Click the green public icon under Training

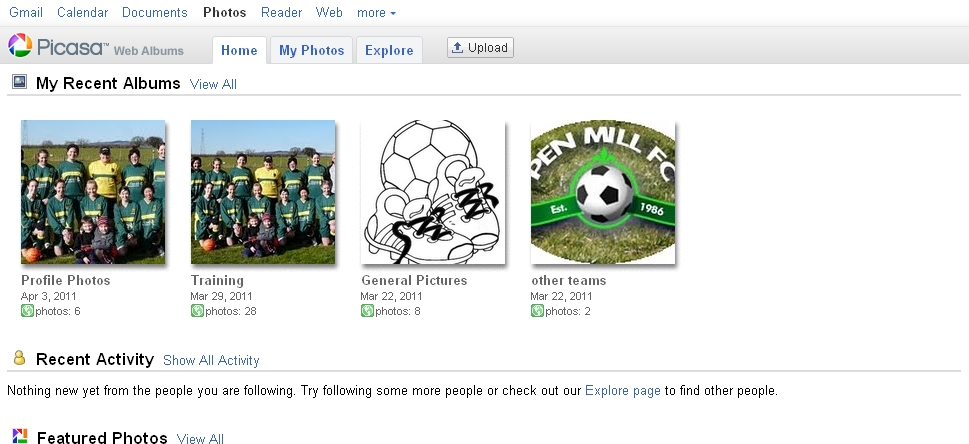point(197,310)
